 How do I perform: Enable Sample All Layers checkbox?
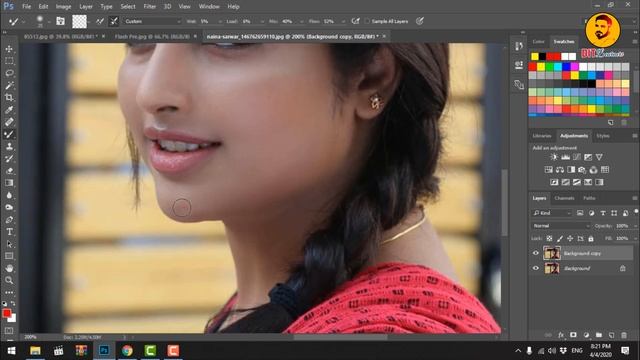tap(367, 21)
